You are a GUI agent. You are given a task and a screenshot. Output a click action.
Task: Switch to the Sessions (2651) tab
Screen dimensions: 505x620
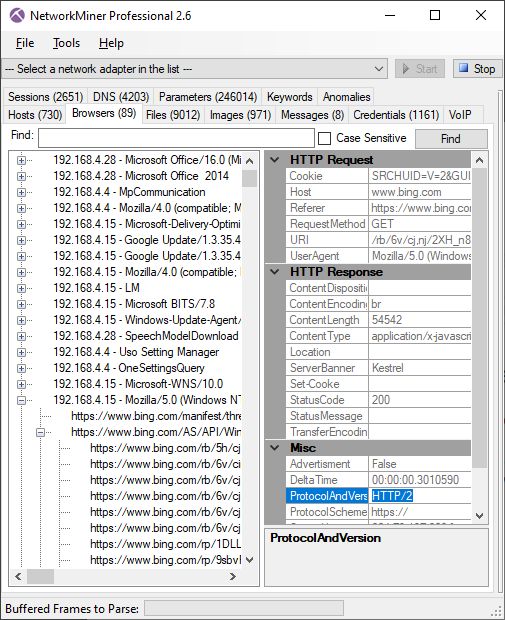pos(45,97)
